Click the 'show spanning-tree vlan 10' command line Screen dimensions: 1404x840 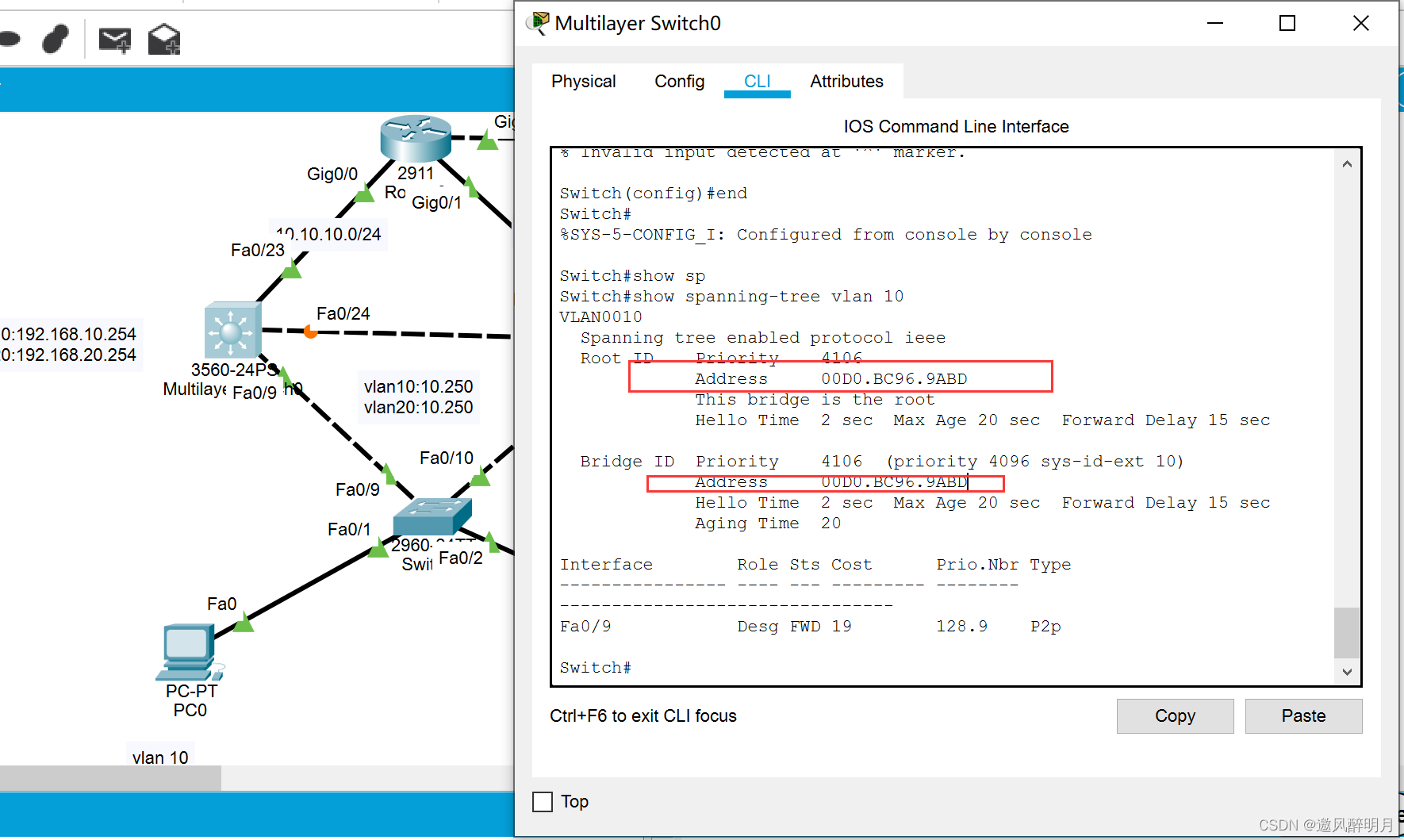pos(731,297)
